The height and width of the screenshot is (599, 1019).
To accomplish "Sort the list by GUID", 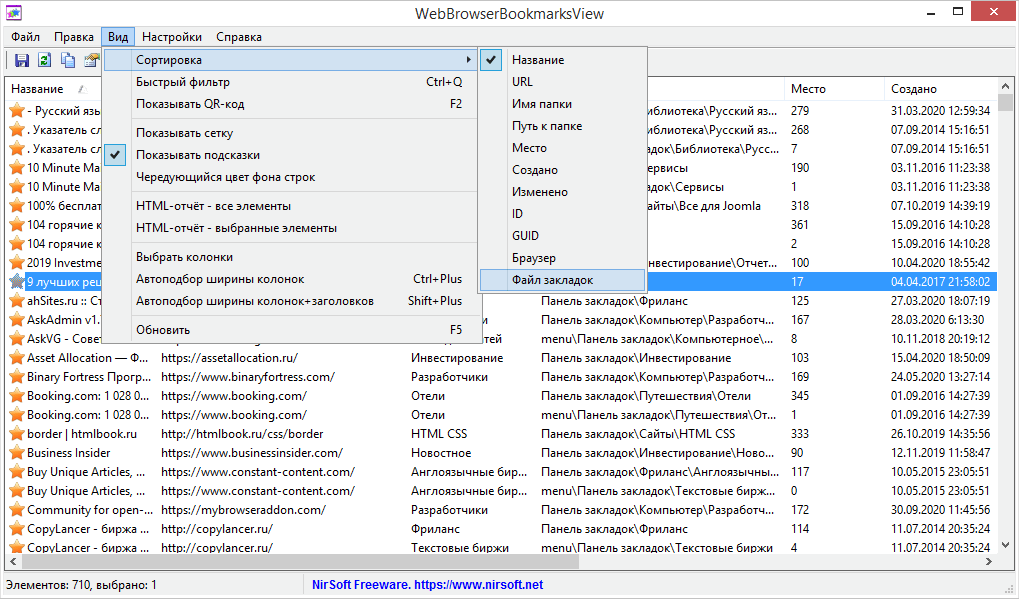I will 563,236.
